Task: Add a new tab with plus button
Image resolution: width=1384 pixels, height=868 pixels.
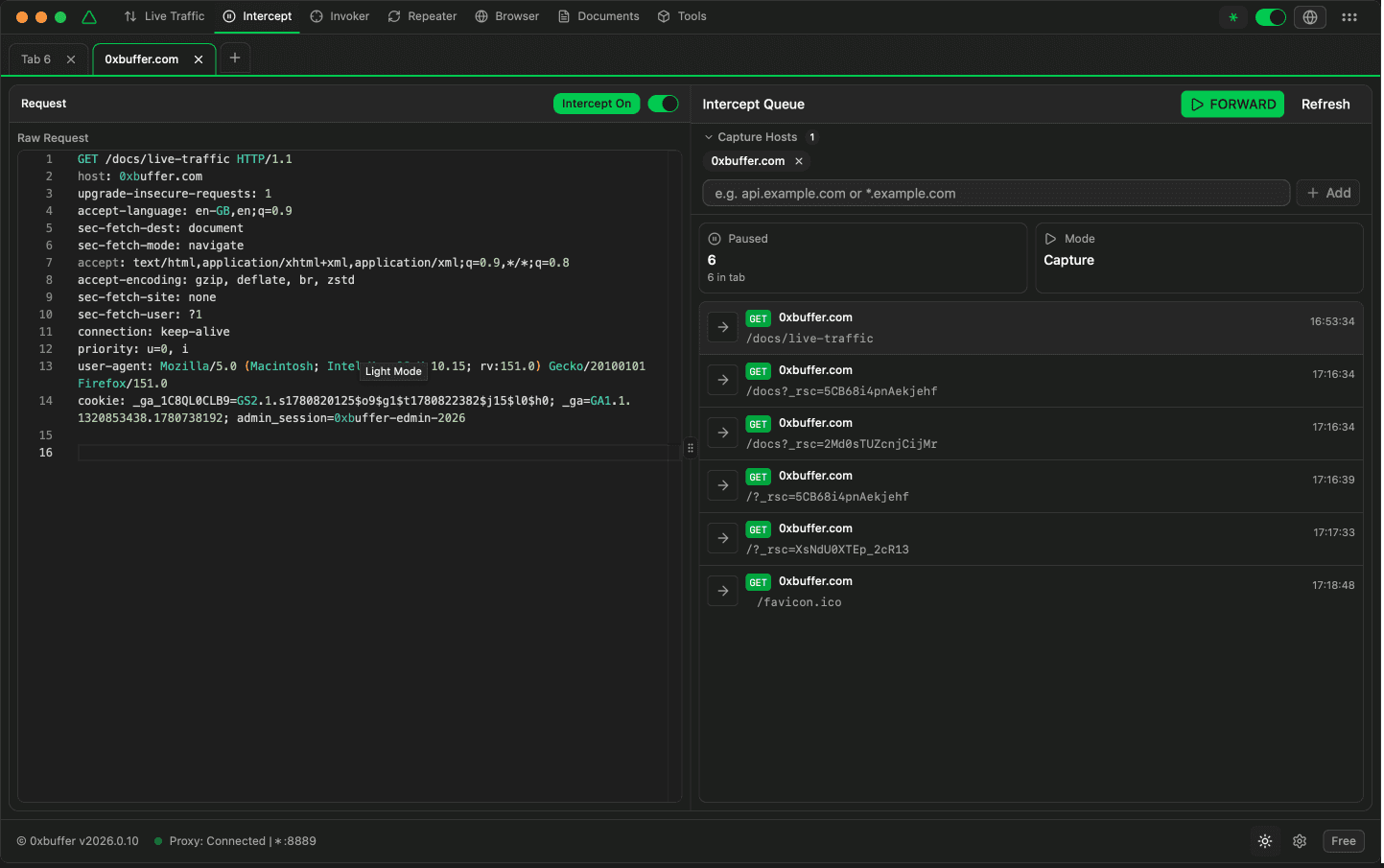Action: (235, 58)
